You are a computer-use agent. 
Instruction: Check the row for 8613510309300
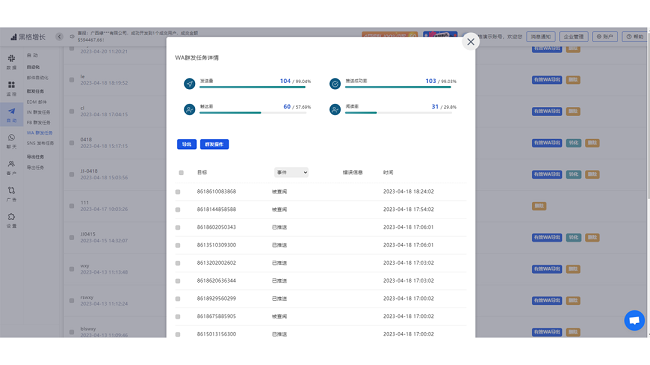[x=178, y=245]
